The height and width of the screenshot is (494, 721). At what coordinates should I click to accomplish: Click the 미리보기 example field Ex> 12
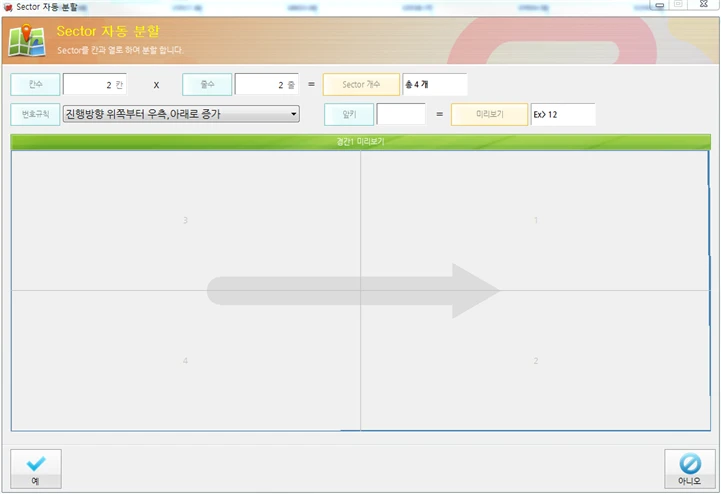pos(563,115)
